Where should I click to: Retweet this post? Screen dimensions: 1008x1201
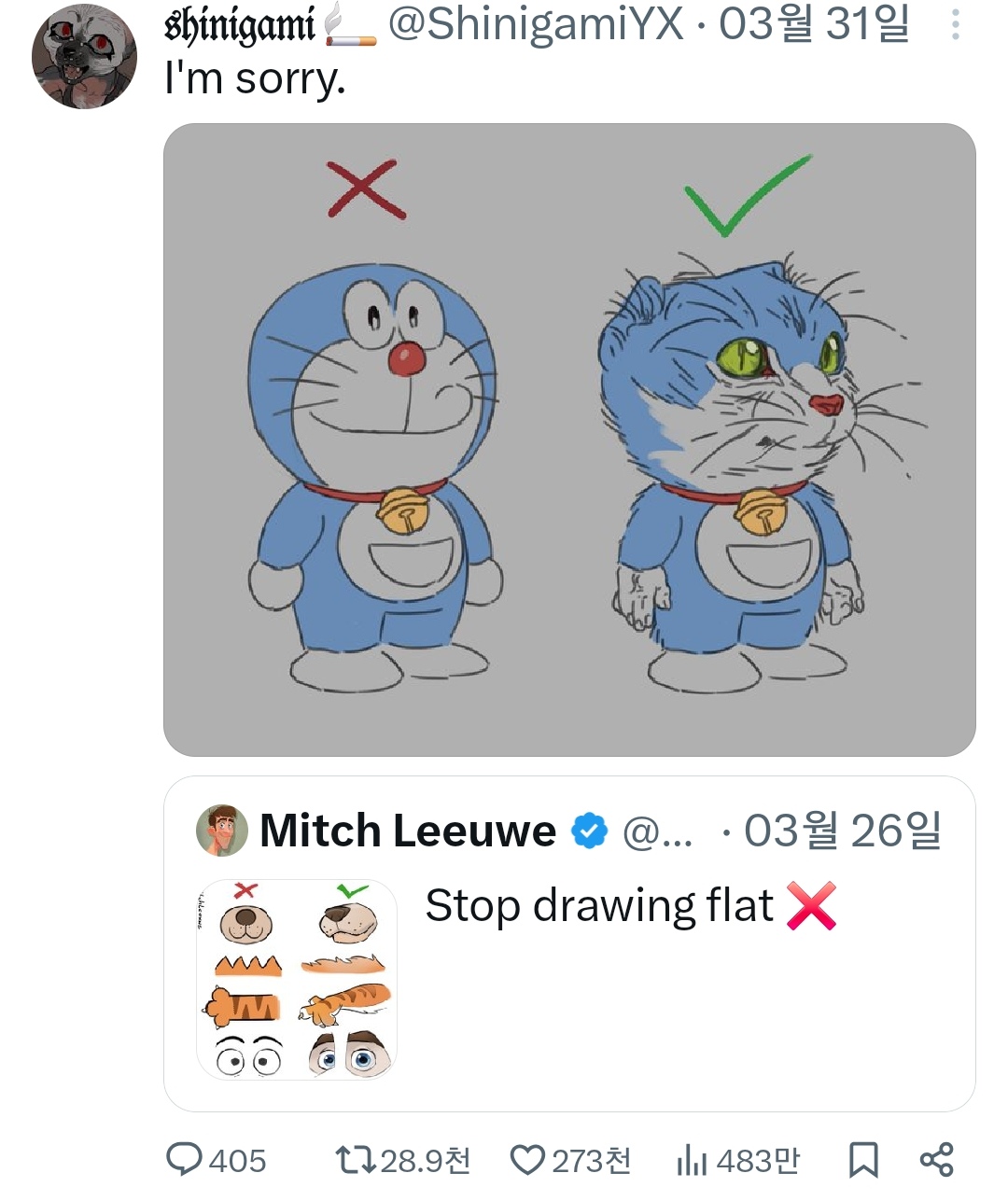click(356, 1160)
